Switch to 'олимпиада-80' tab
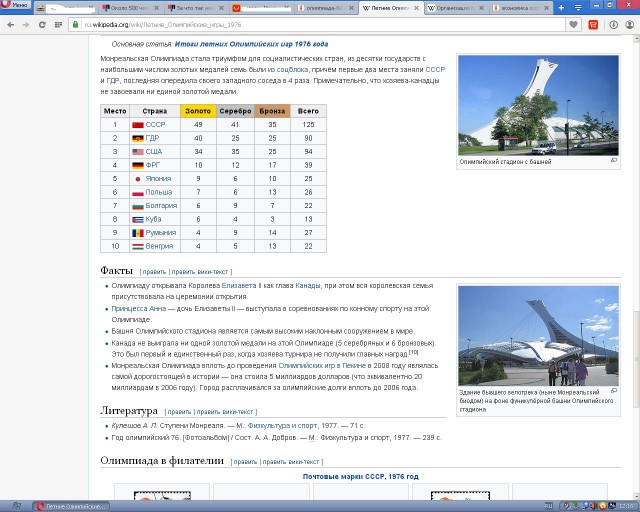 pyautogui.click(x=326, y=8)
